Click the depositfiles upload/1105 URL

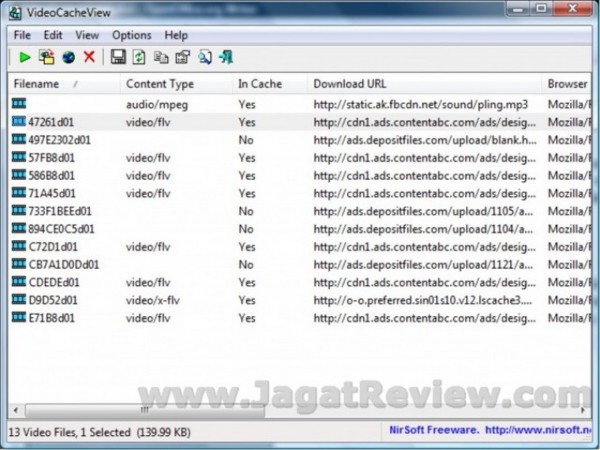[x=423, y=211]
